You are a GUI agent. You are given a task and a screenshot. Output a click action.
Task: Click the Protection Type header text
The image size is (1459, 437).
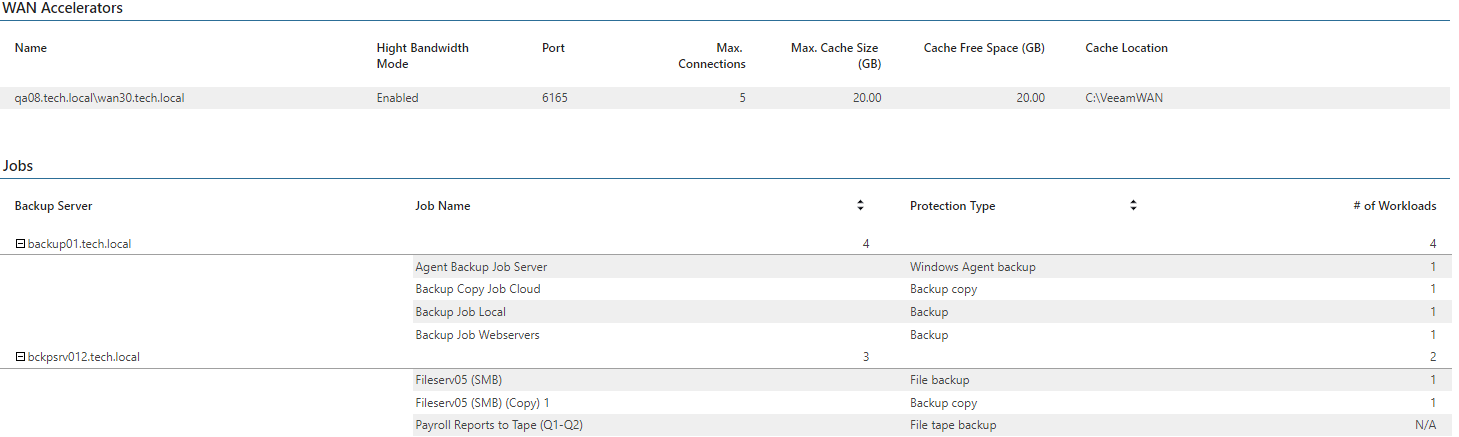coord(953,206)
